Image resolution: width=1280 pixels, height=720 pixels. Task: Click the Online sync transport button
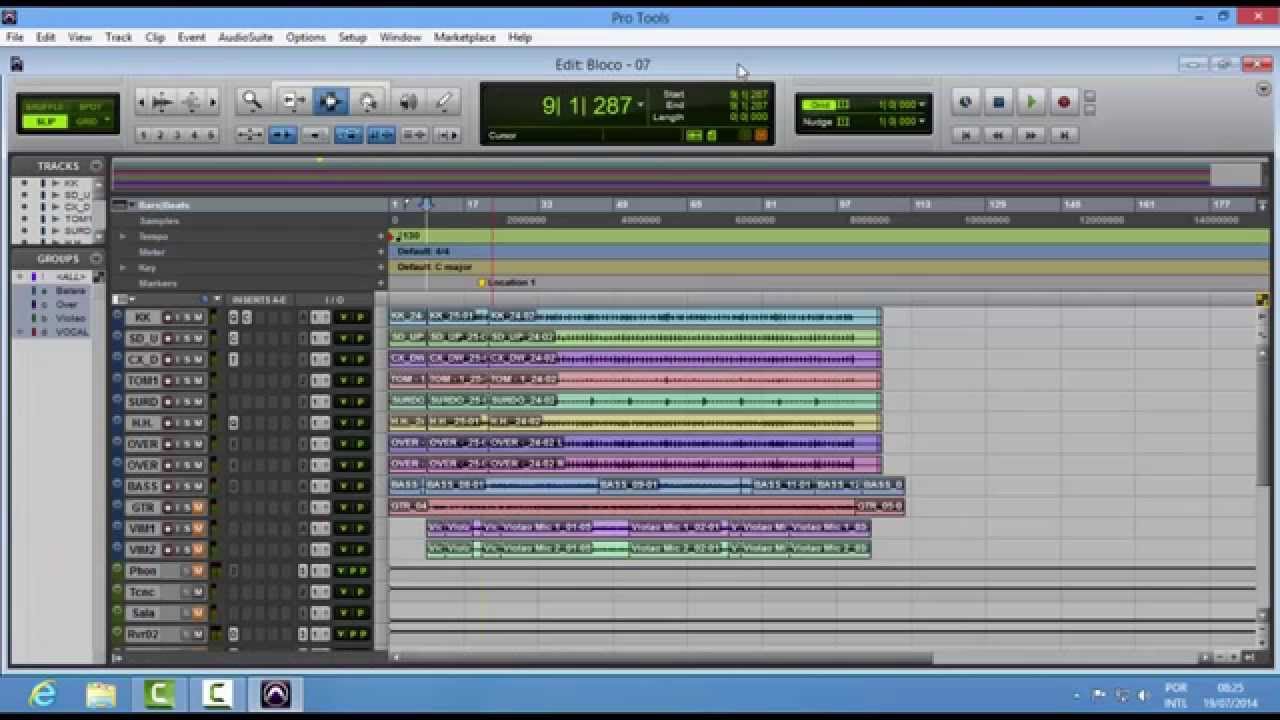[965, 102]
